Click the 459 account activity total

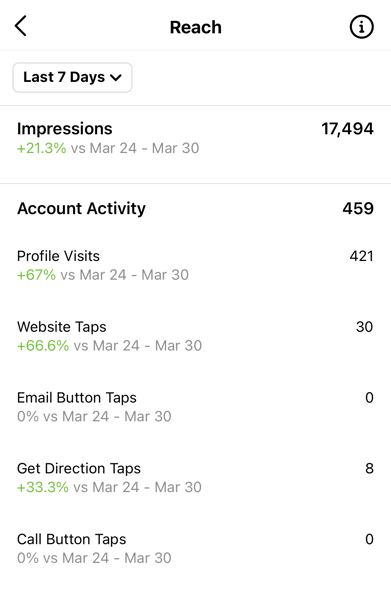[x=358, y=208]
